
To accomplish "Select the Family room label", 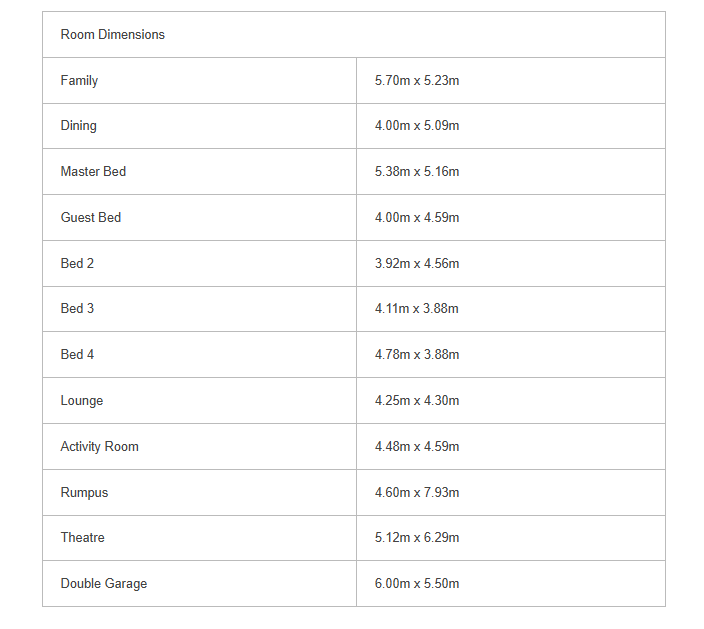I will click(79, 81).
